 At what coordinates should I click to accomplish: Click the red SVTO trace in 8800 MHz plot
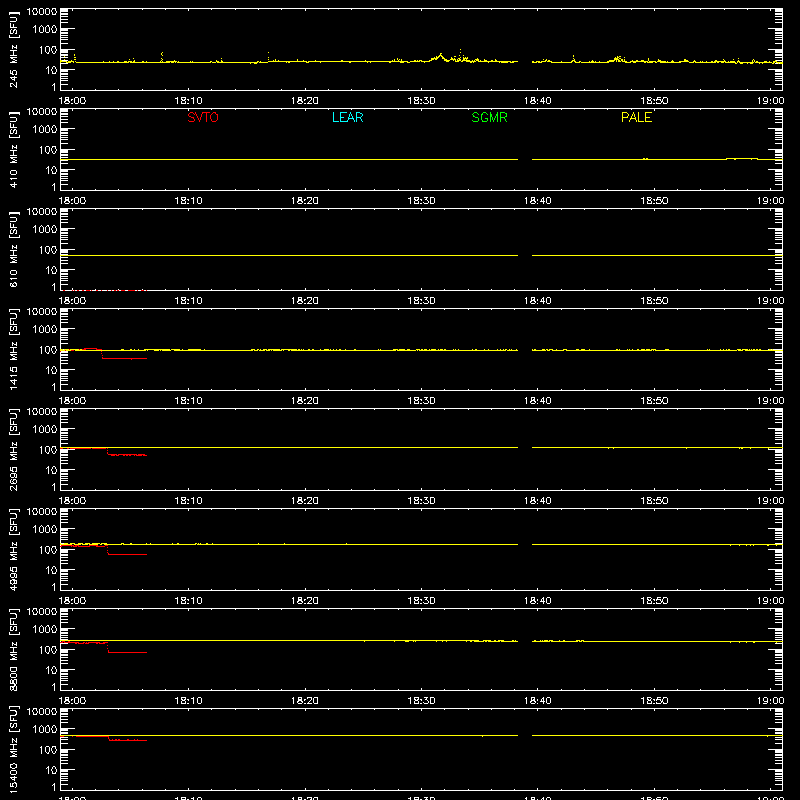[104, 647]
